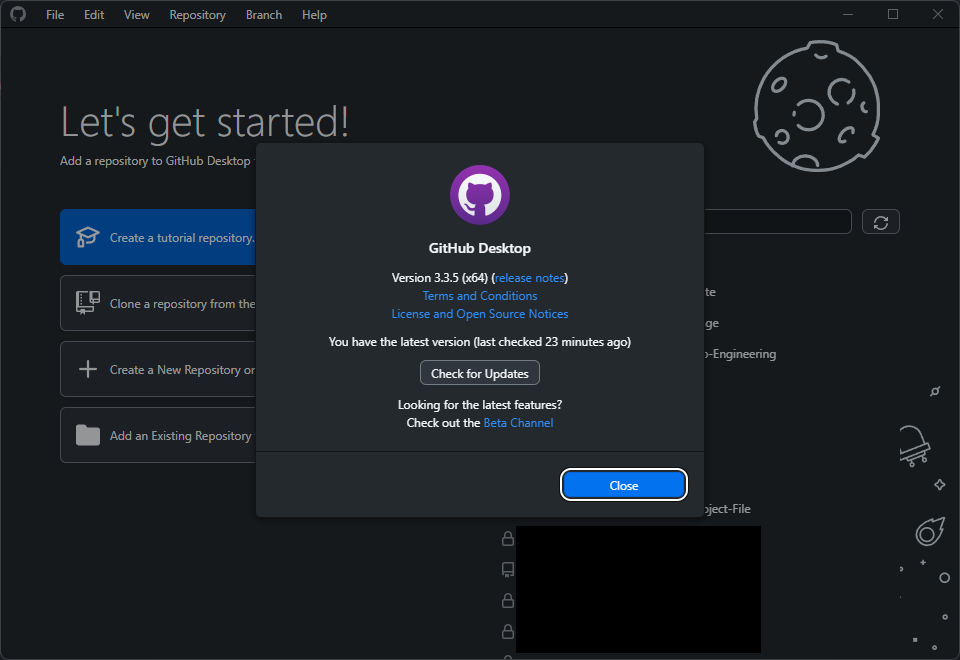This screenshot has height=660, width=960.
Task: Open the release notes link
Action: click(x=530, y=277)
